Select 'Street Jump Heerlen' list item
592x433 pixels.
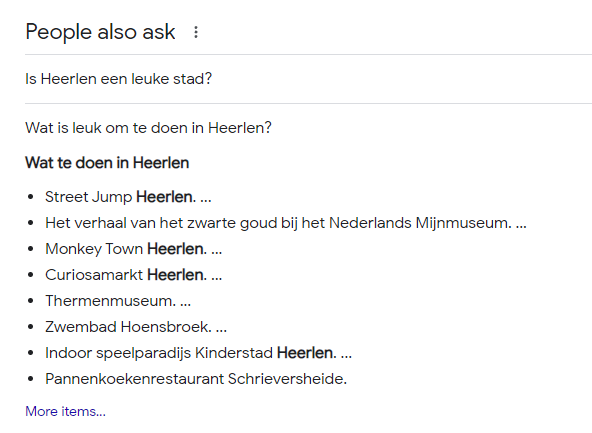coord(128,197)
